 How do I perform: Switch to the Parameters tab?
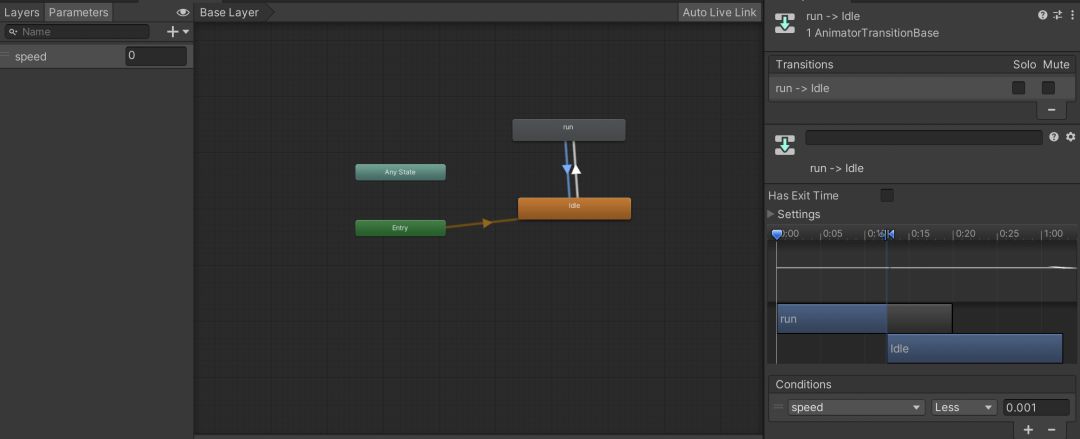point(79,12)
